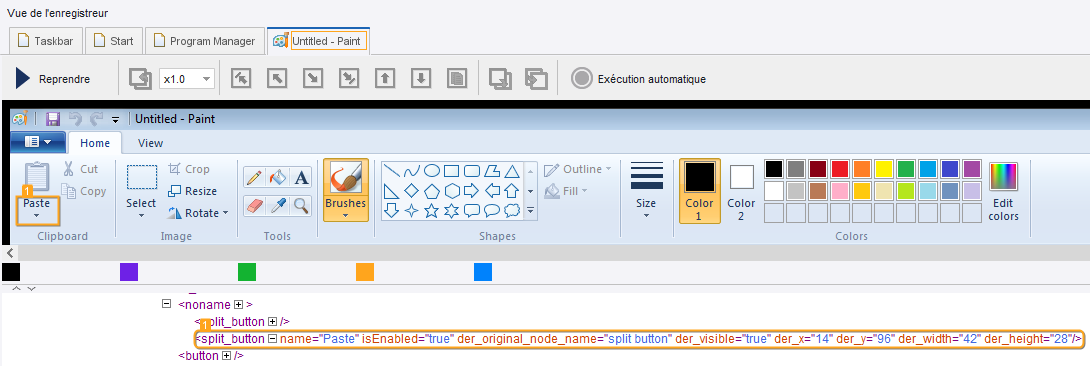Image resolution: width=1090 pixels, height=366 pixels.
Task: Select Color 2 background box
Action: point(741,190)
